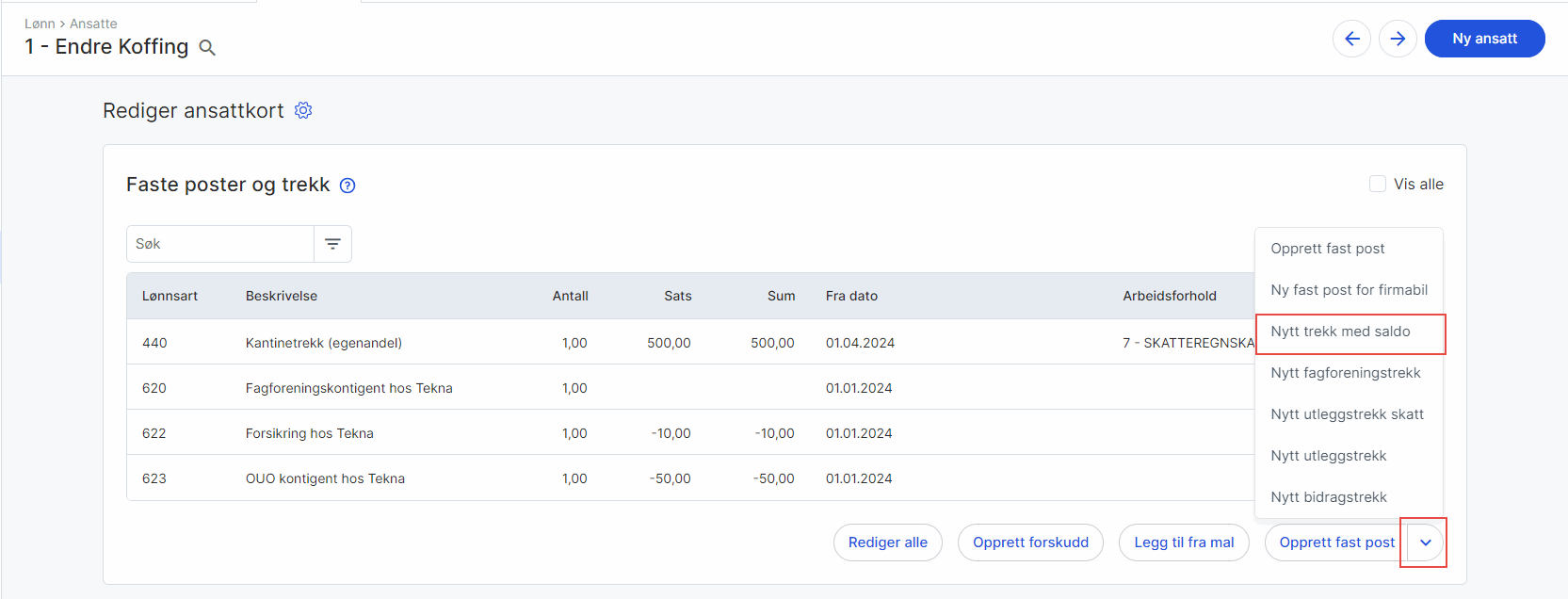
Task: Open the Ansatte breadcrumb link
Action: pyautogui.click(x=93, y=24)
